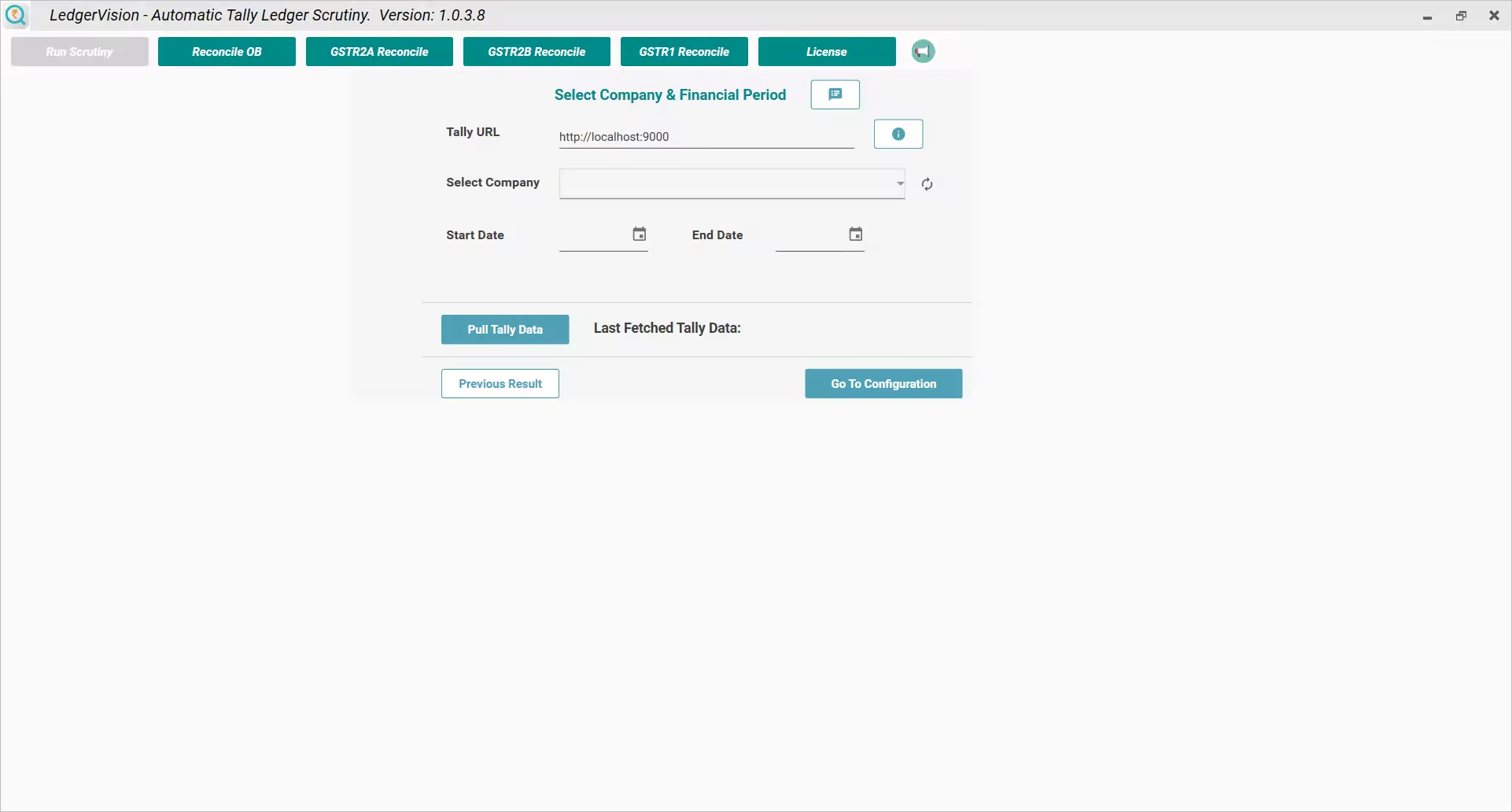This screenshot has width=1512, height=812.
Task: Click the megaphone announcement icon
Action: [x=923, y=51]
